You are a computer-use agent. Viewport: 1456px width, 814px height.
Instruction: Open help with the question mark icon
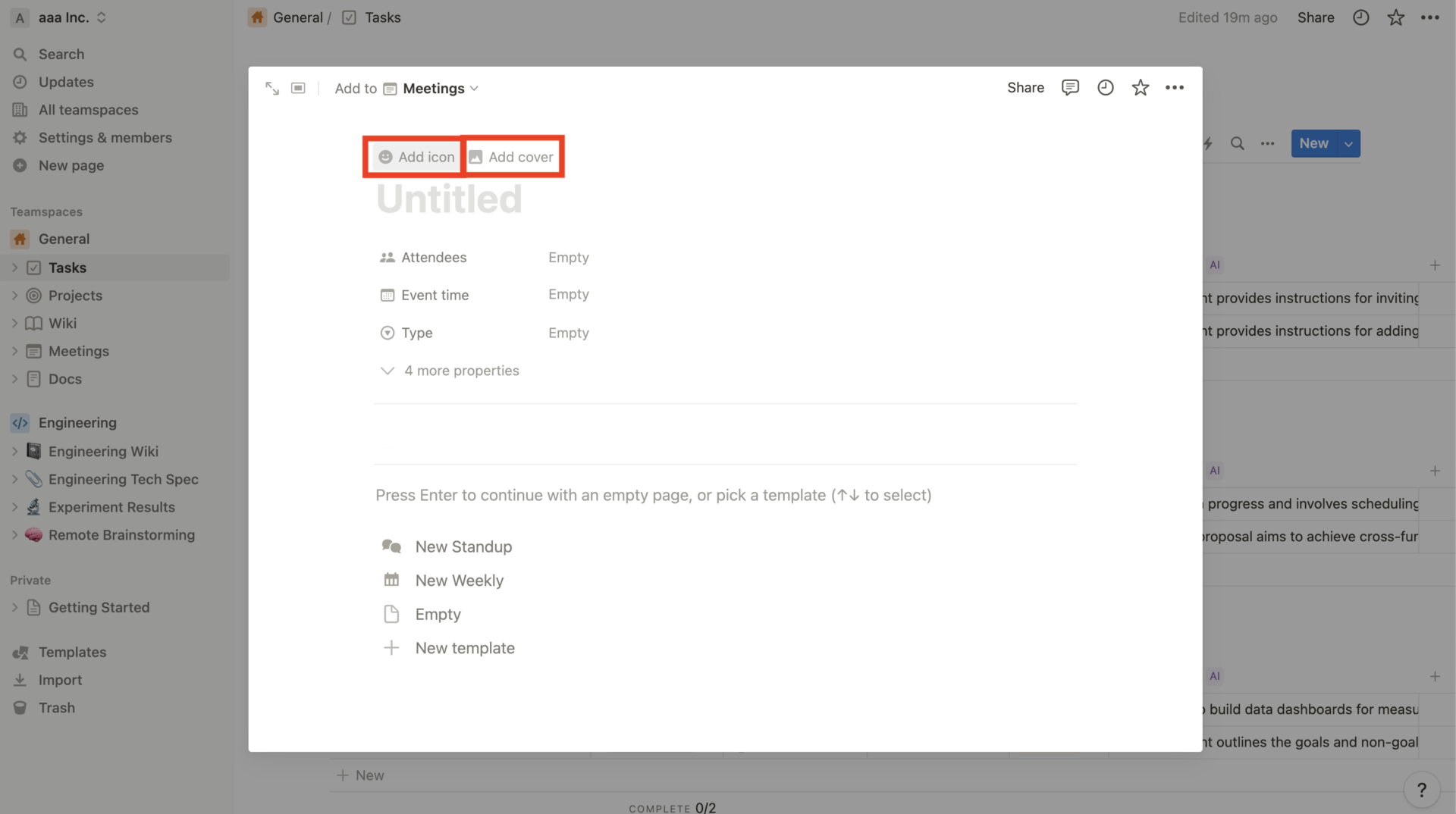1422,789
